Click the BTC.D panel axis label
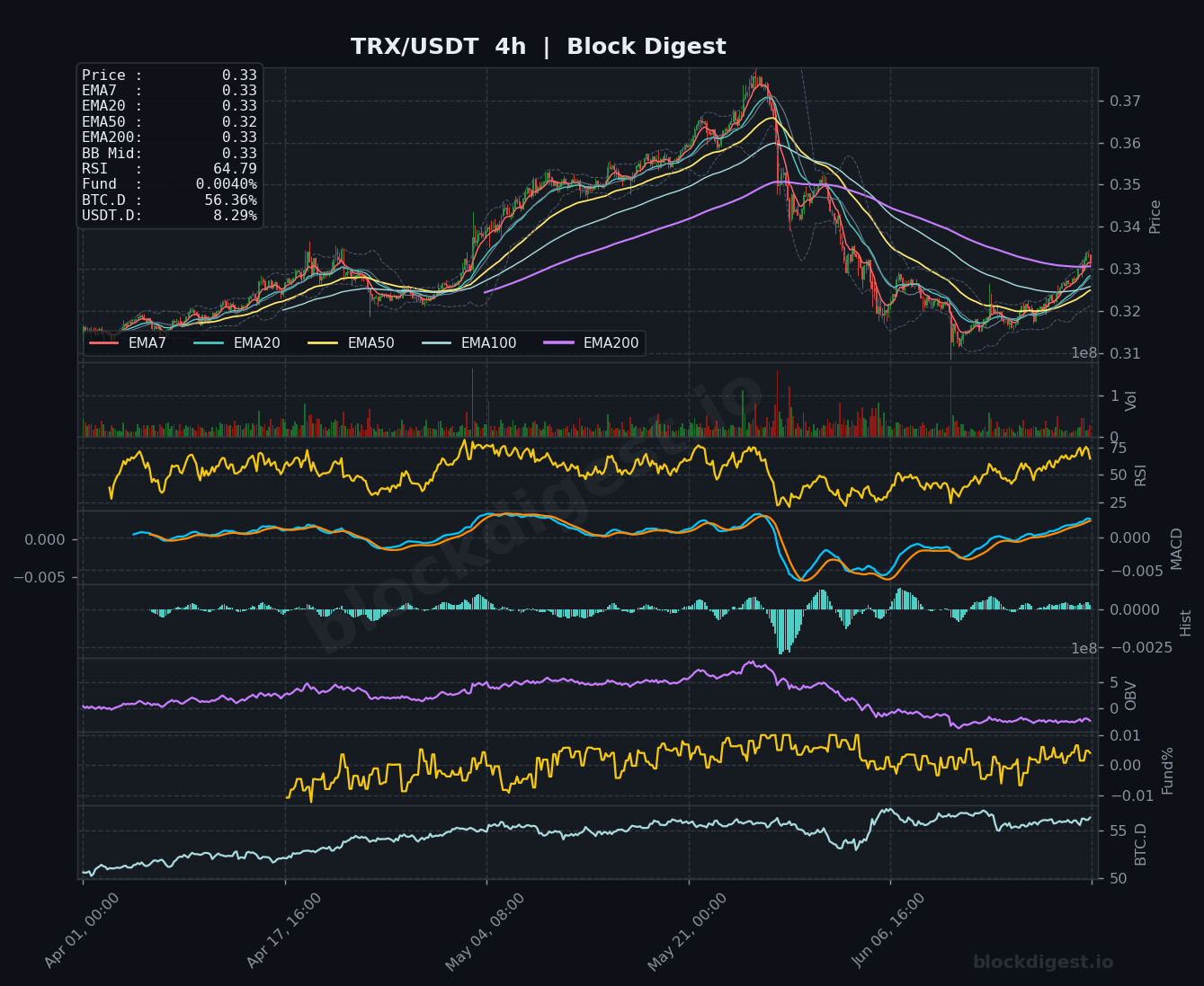 click(1140, 844)
